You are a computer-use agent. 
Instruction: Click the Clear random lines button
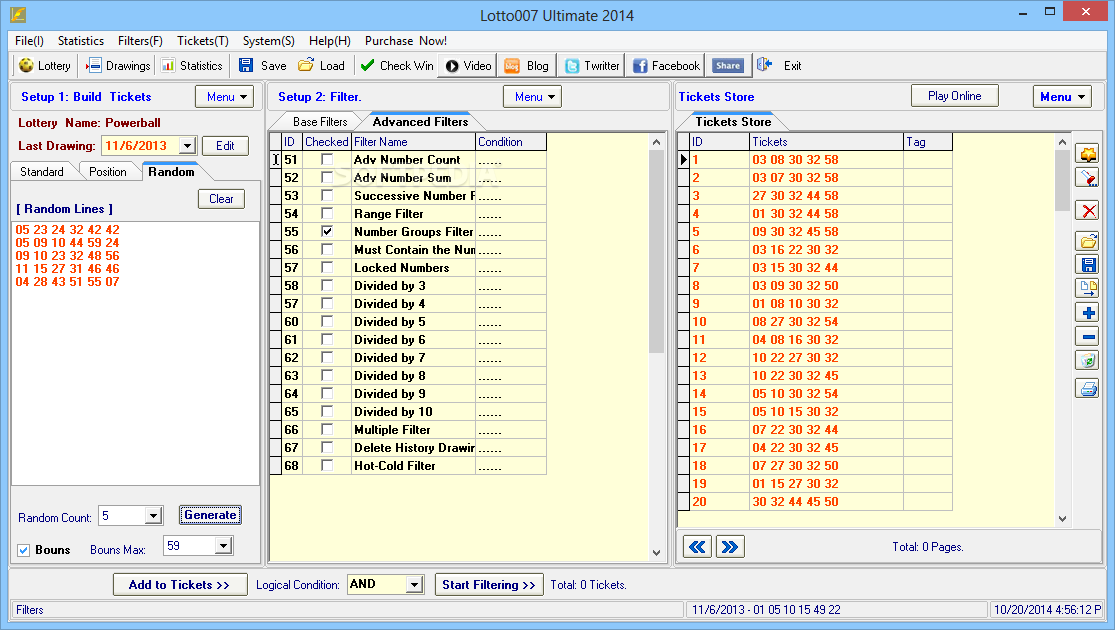click(221, 199)
